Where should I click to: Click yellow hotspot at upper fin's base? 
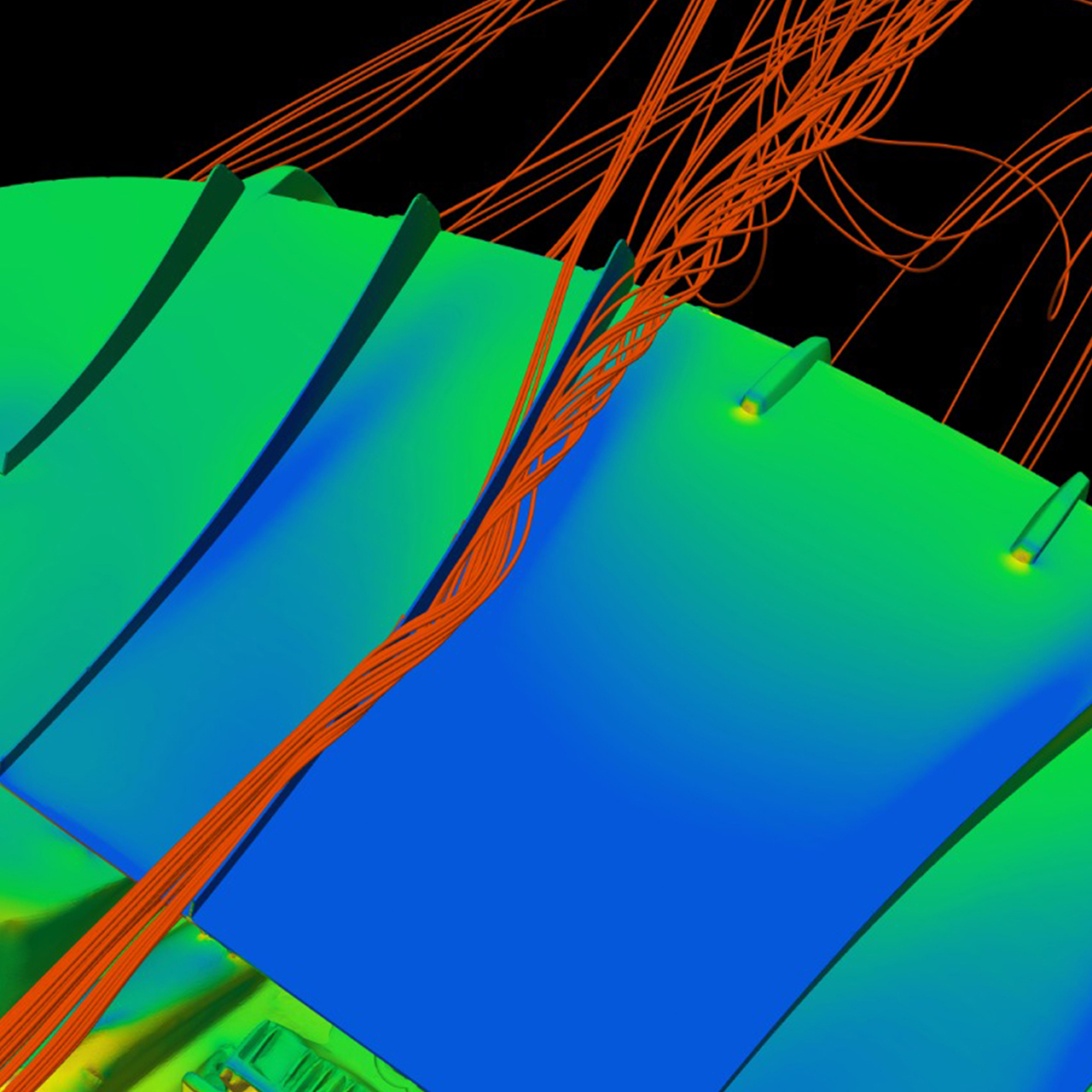tap(749, 408)
